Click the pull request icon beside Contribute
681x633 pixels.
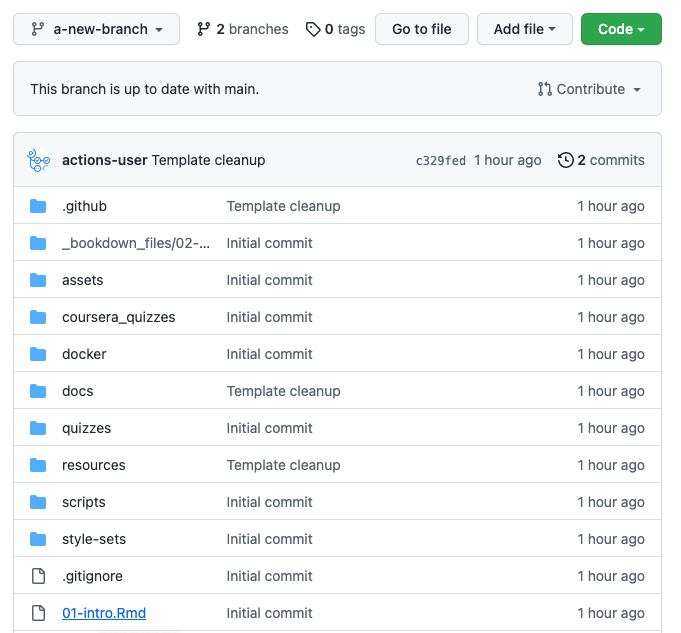tap(545, 89)
